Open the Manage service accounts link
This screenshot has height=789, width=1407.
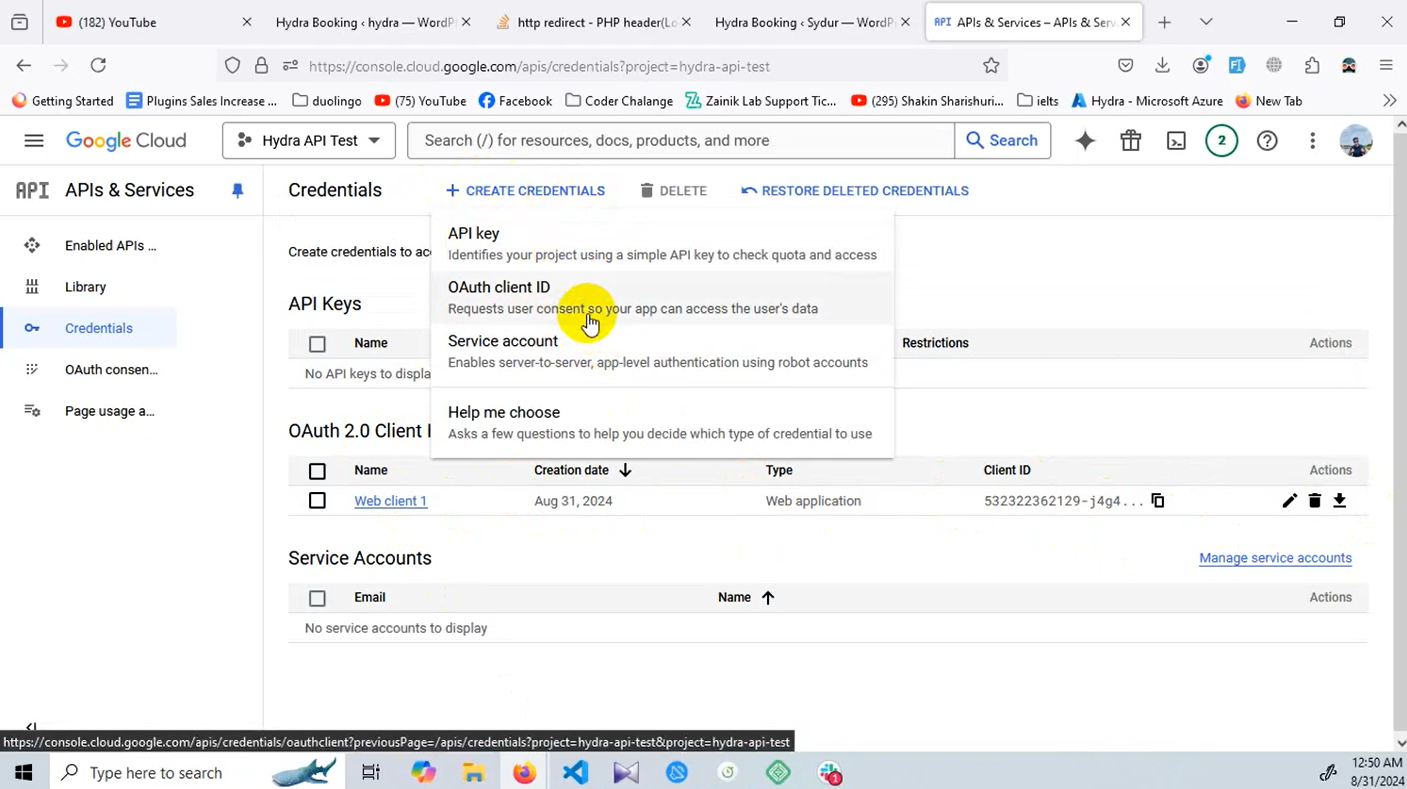(x=1275, y=558)
